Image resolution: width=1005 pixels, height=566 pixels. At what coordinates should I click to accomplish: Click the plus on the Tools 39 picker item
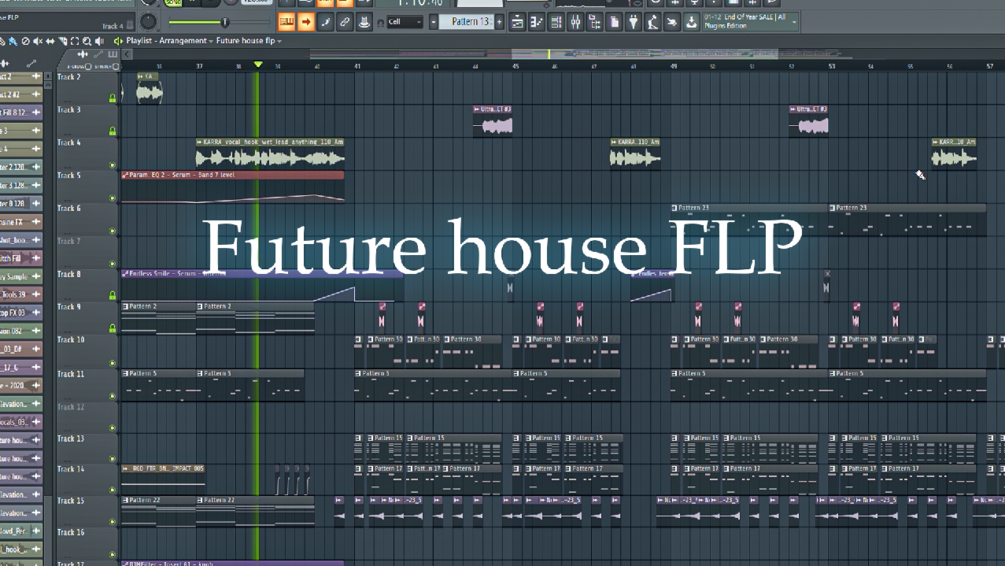[x=36, y=294]
